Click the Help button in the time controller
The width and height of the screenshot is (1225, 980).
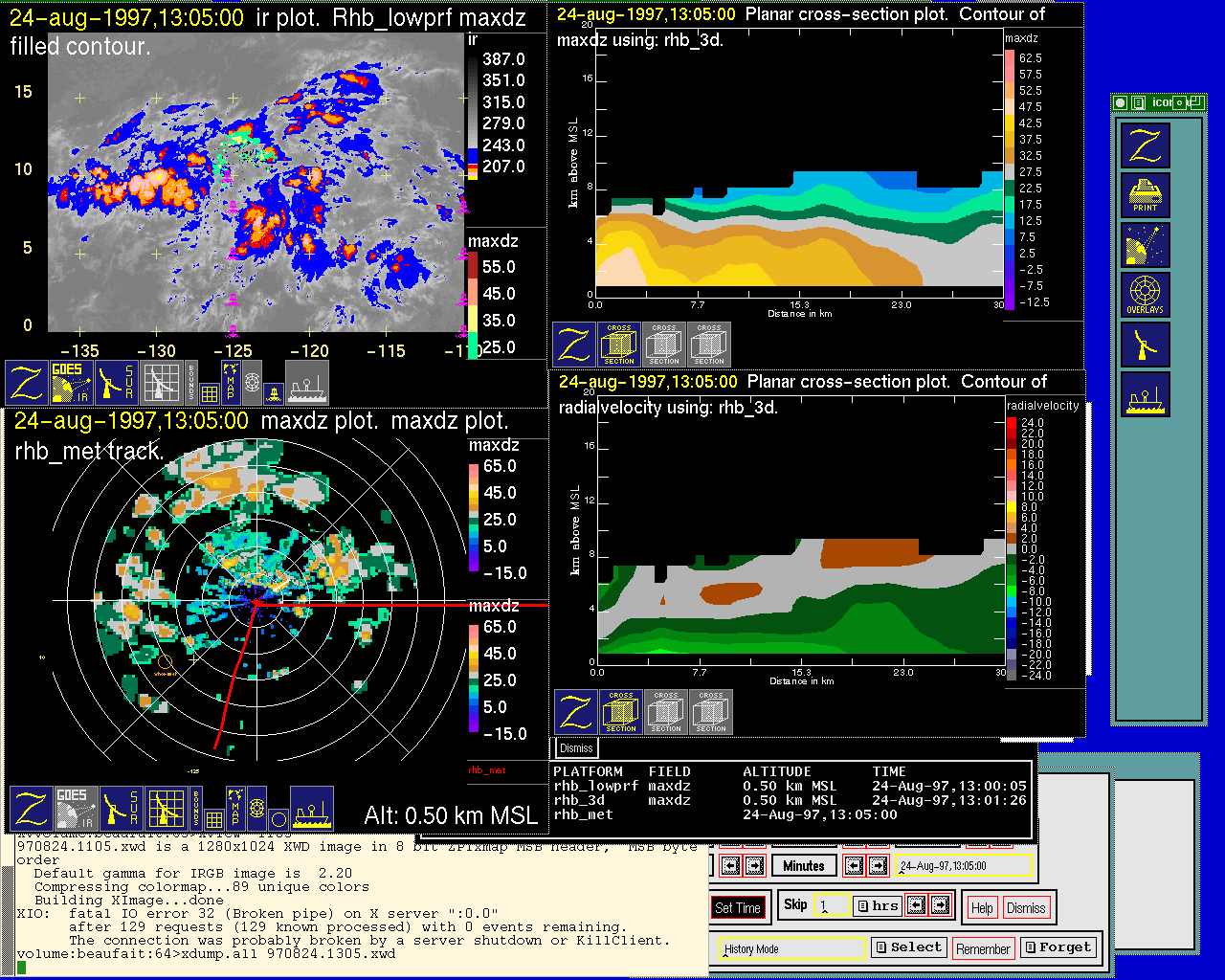coord(981,907)
